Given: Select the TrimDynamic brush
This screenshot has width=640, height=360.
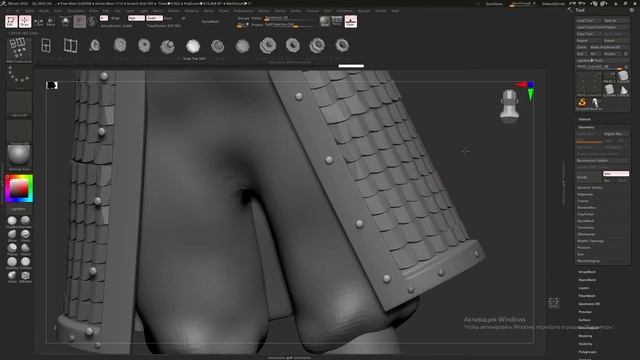Looking at the screenshot, I should pyautogui.click(x=25, y=262).
